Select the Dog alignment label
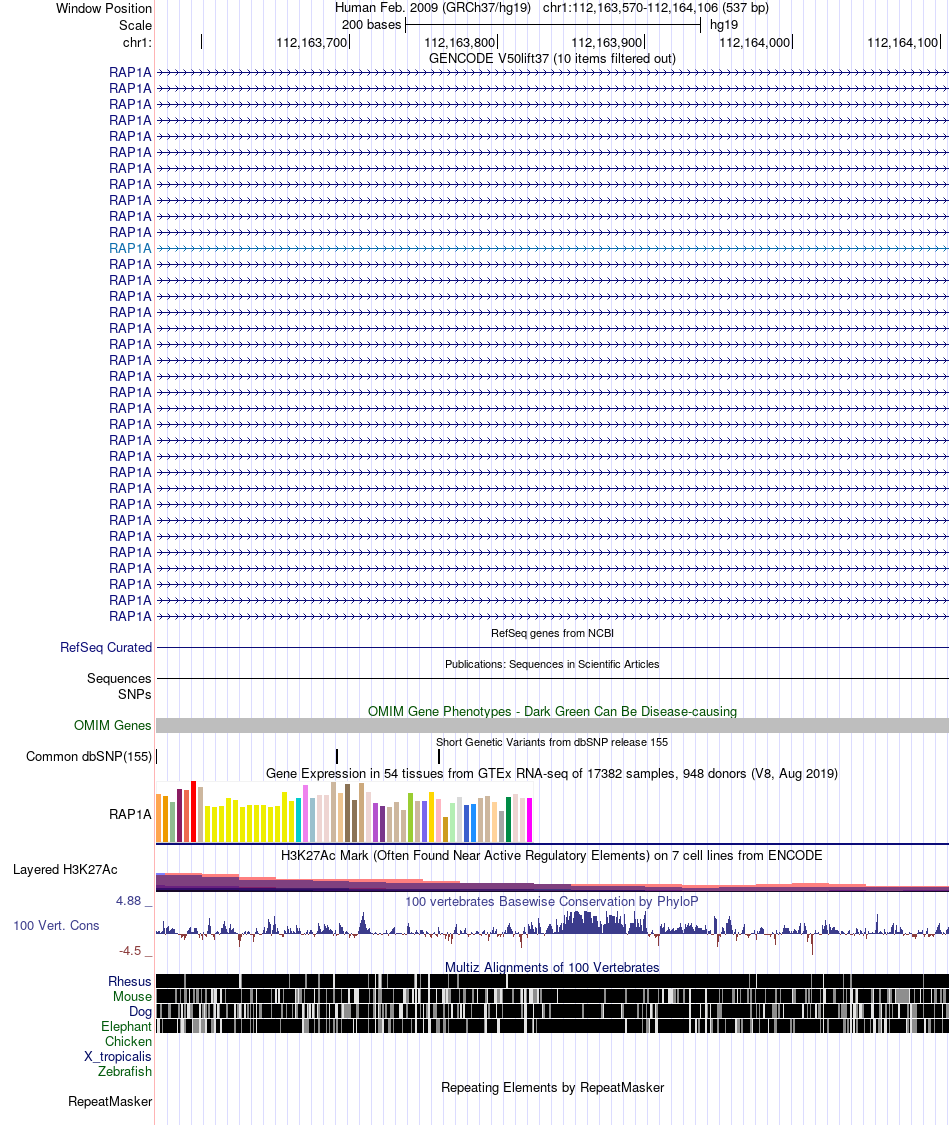This screenshot has height=1125, width=950. (x=141, y=1012)
